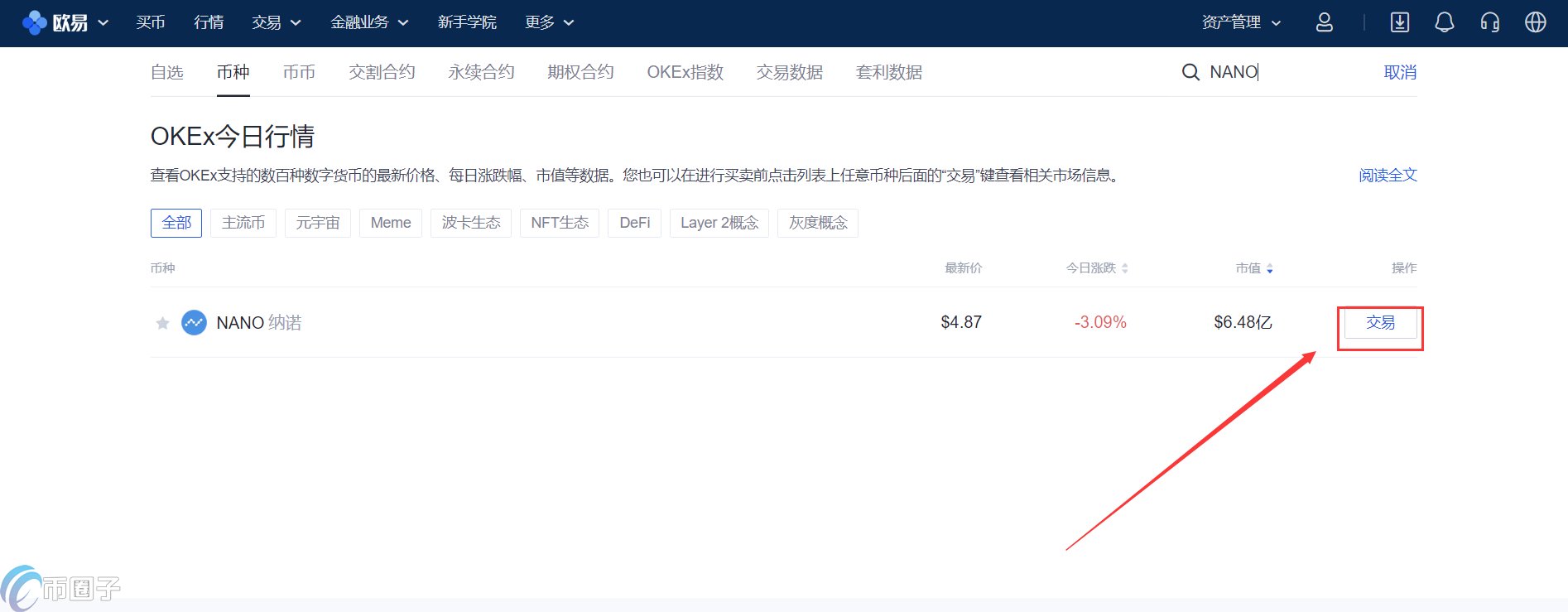
Task: Click the download app icon
Action: 1400,22
